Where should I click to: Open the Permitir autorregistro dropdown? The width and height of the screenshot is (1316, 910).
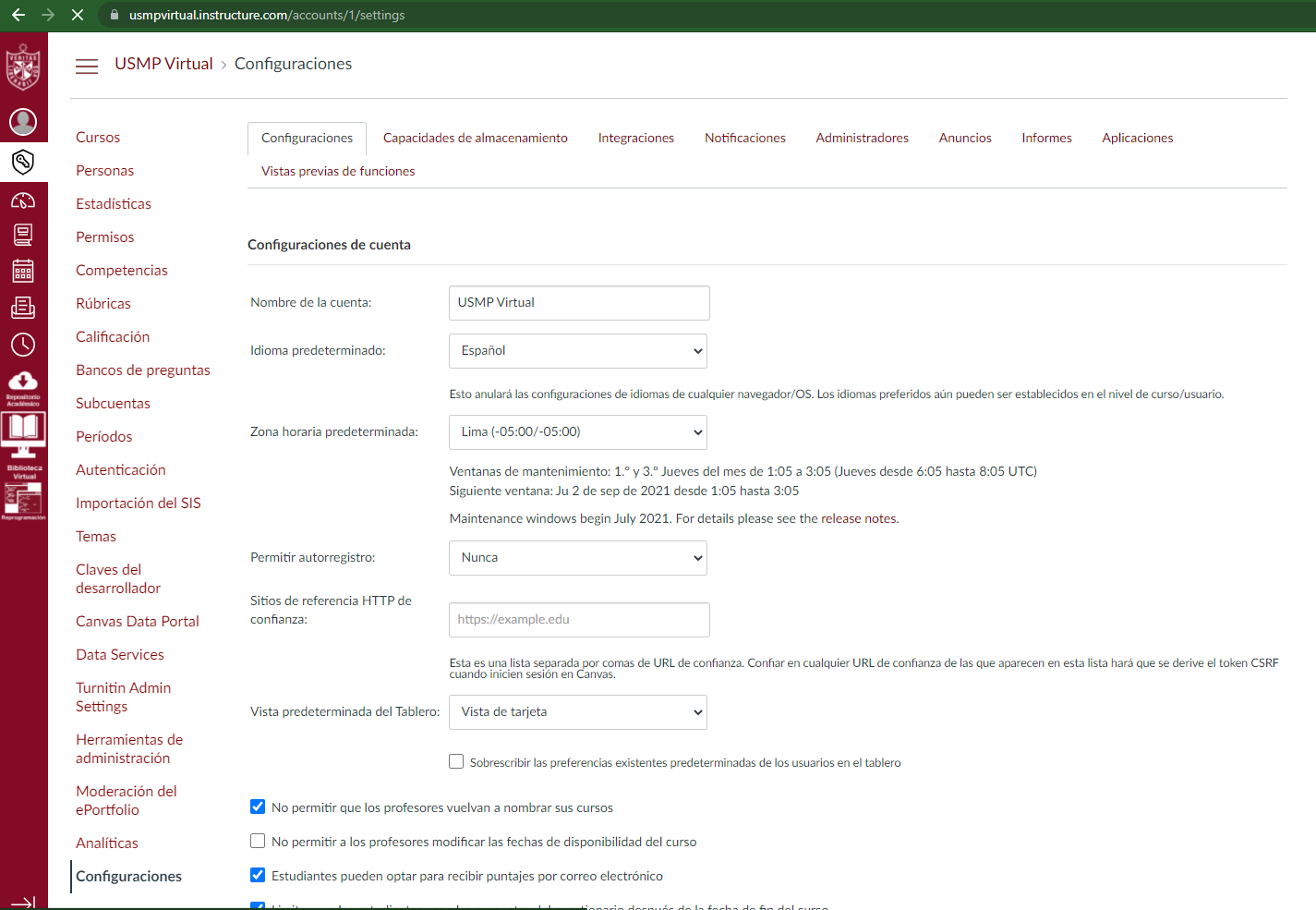click(578, 558)
